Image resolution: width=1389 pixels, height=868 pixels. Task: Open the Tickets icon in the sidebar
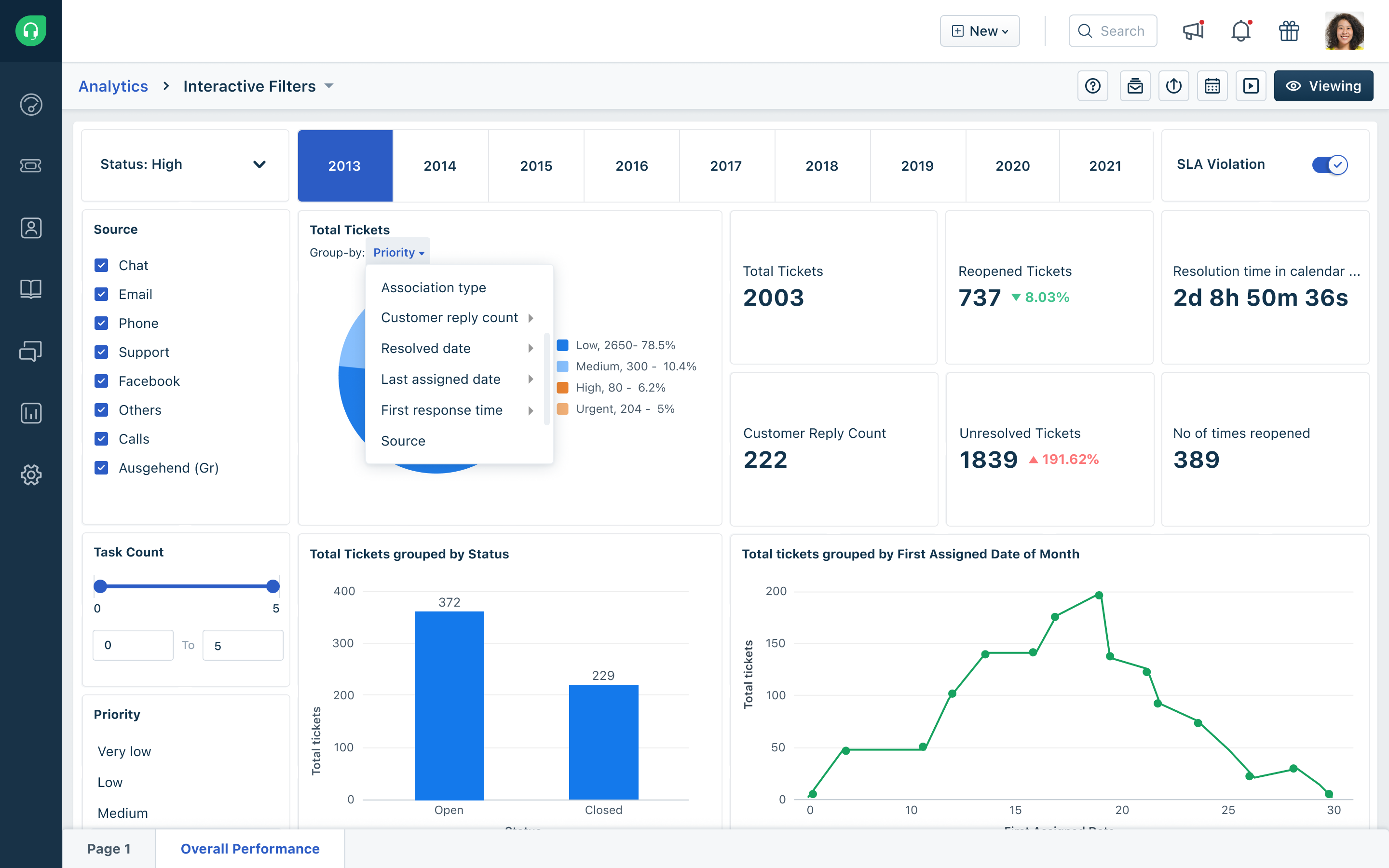point(30,166)
